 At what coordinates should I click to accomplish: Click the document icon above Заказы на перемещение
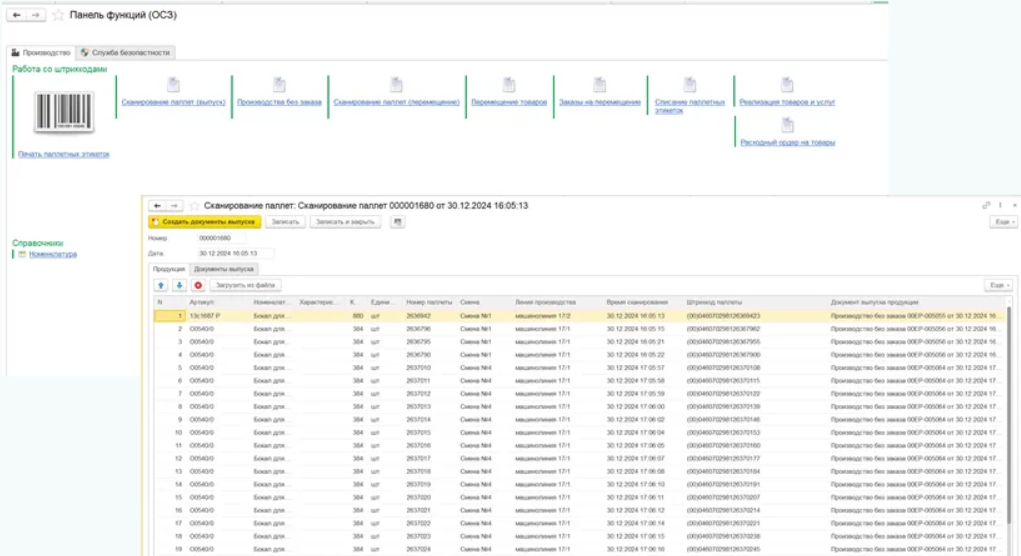(598, 85)
